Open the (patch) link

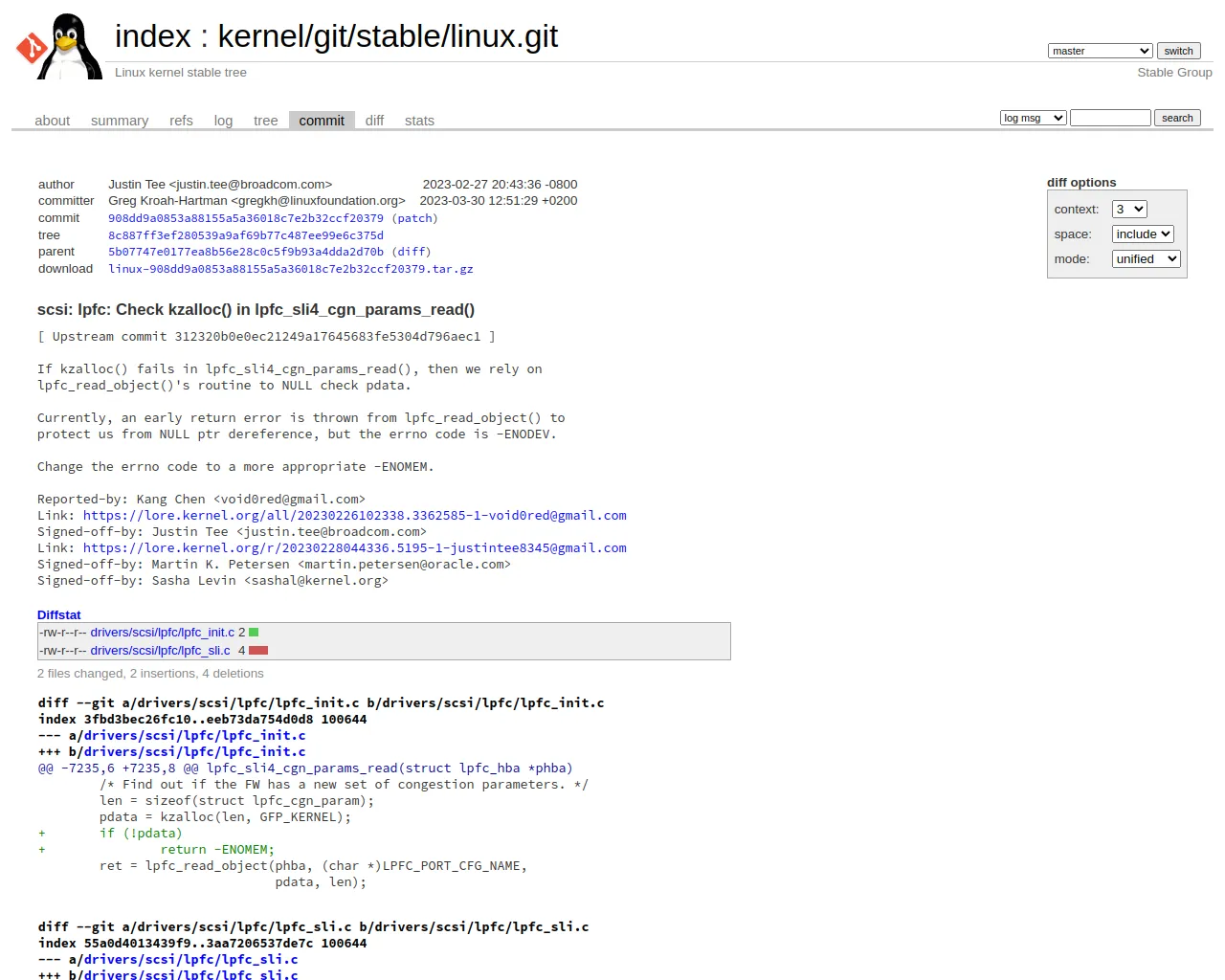tap(414, 218)
